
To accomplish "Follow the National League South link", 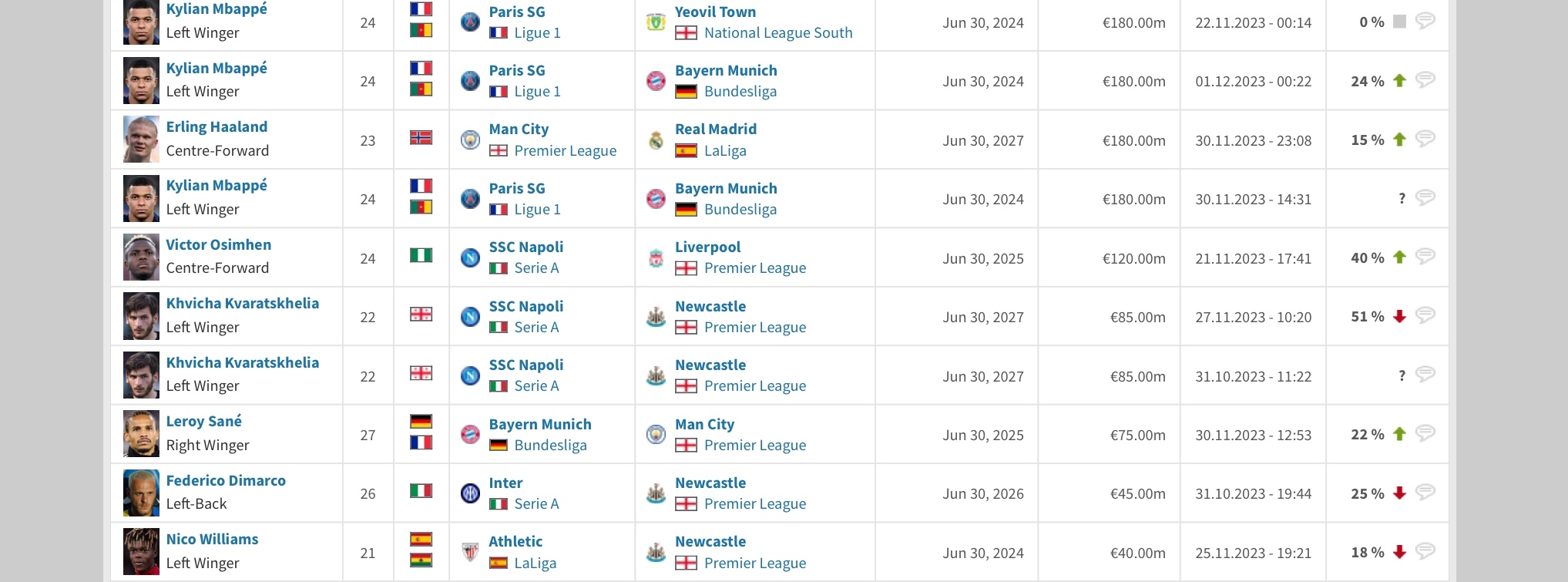I will [x=778, y=32].
